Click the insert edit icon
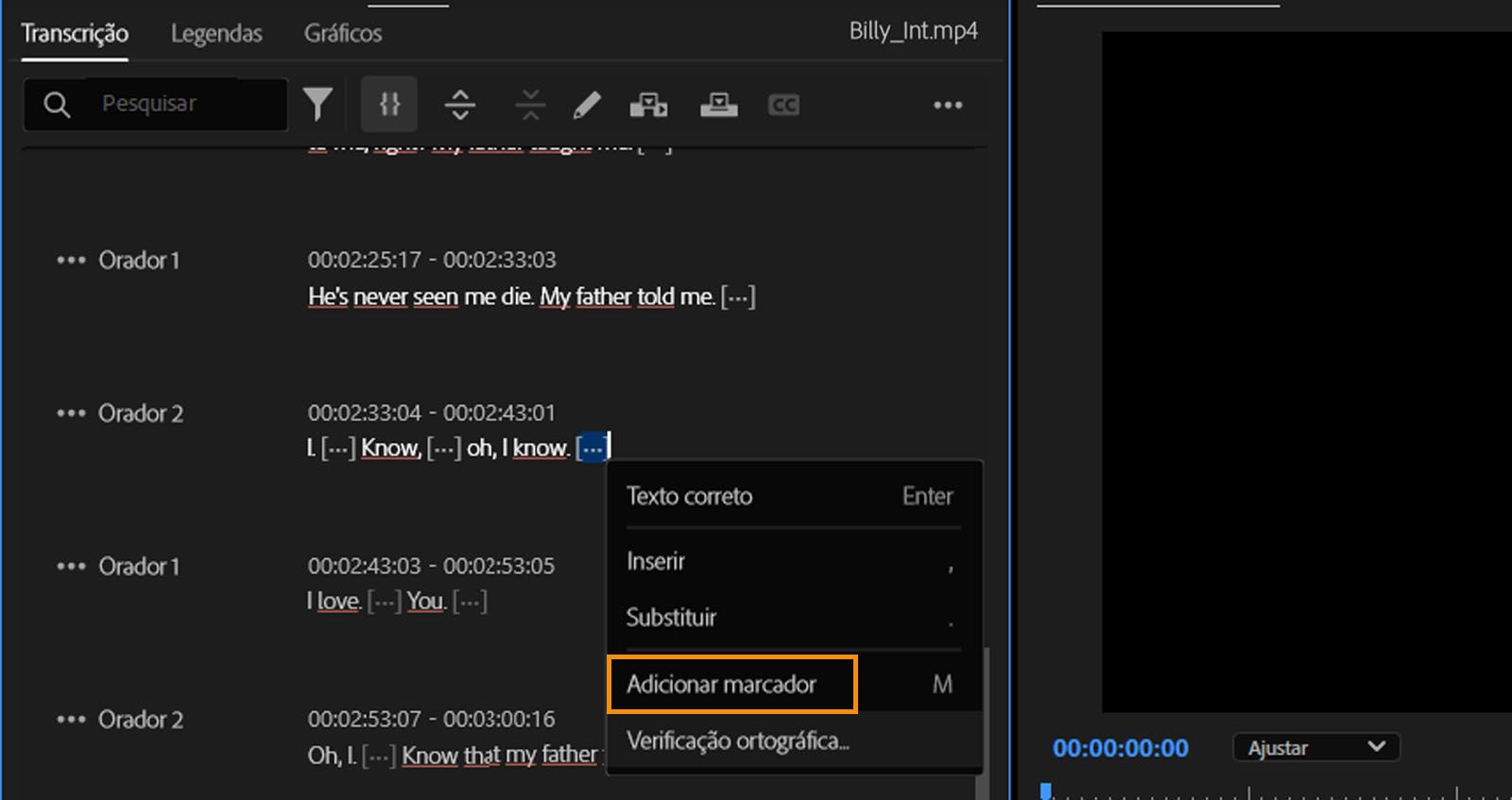 (648, 105)
